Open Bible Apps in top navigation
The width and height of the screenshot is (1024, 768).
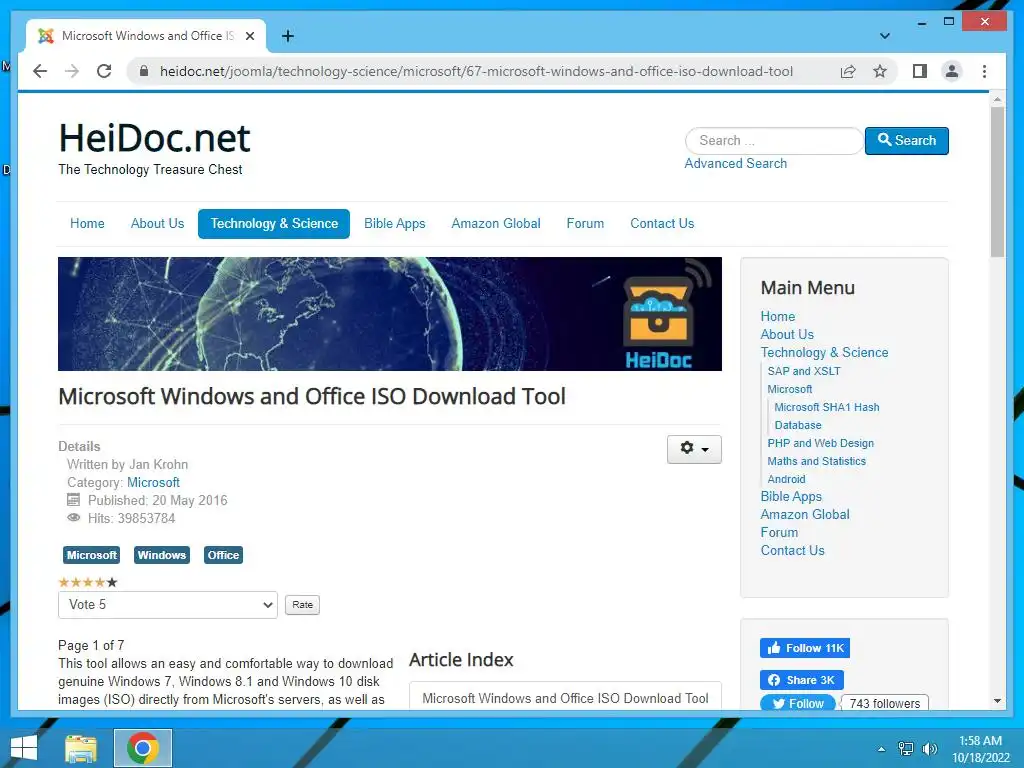[x=394, y=223]
